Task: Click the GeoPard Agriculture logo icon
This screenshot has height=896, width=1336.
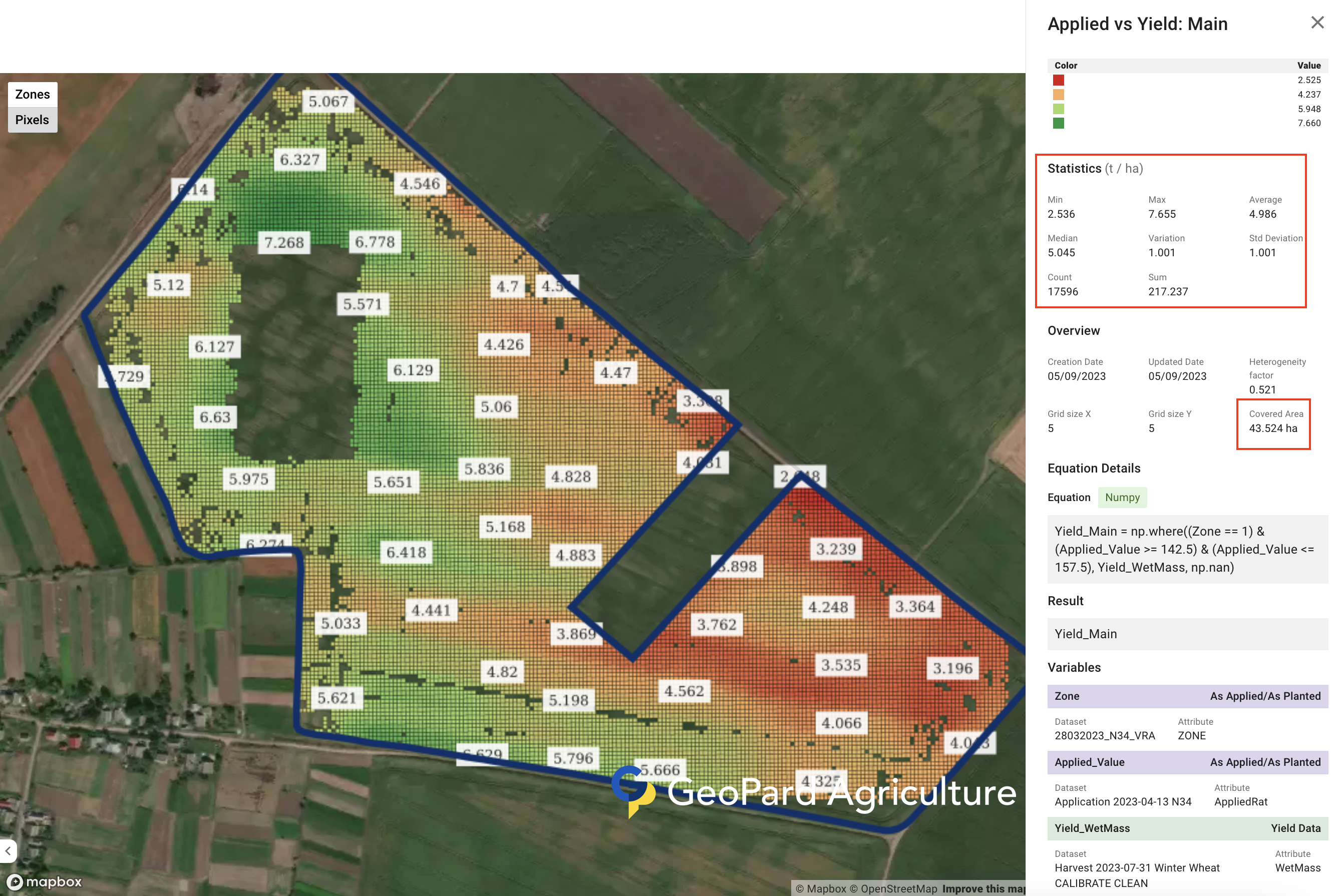Action: coord(633,790)
